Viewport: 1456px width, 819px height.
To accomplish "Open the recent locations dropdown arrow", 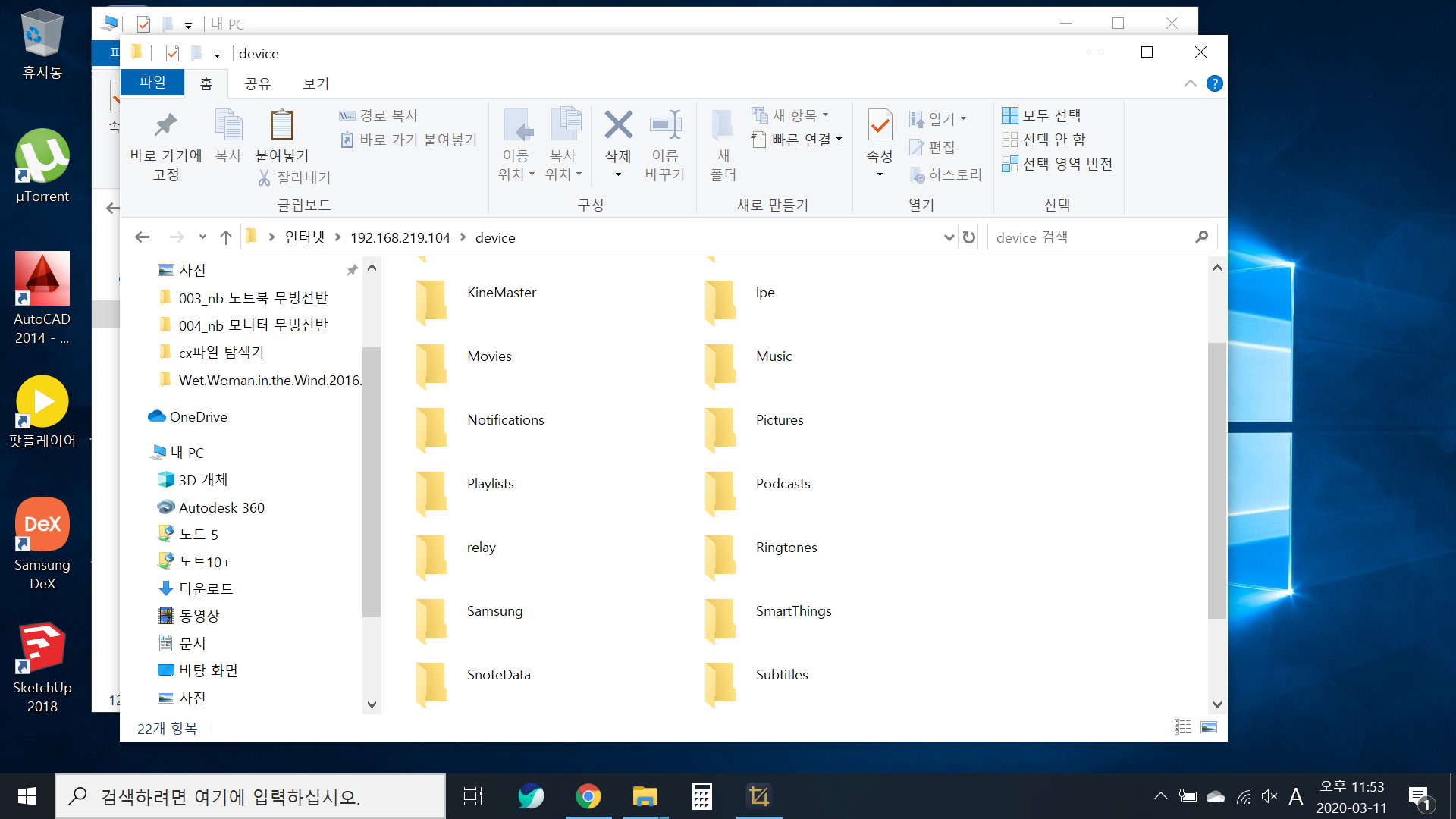I will (202, 237).
